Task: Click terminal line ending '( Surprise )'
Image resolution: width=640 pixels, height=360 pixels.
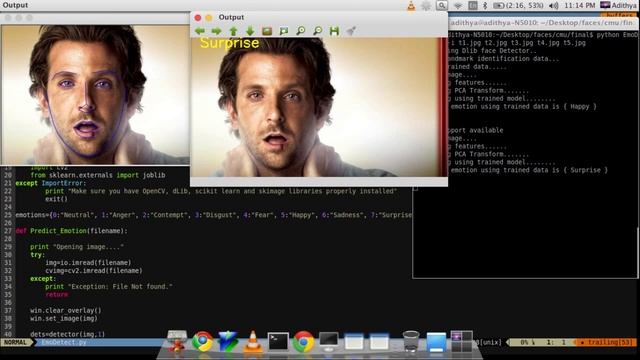Action: pyautogui.click(x=528, y=170)
